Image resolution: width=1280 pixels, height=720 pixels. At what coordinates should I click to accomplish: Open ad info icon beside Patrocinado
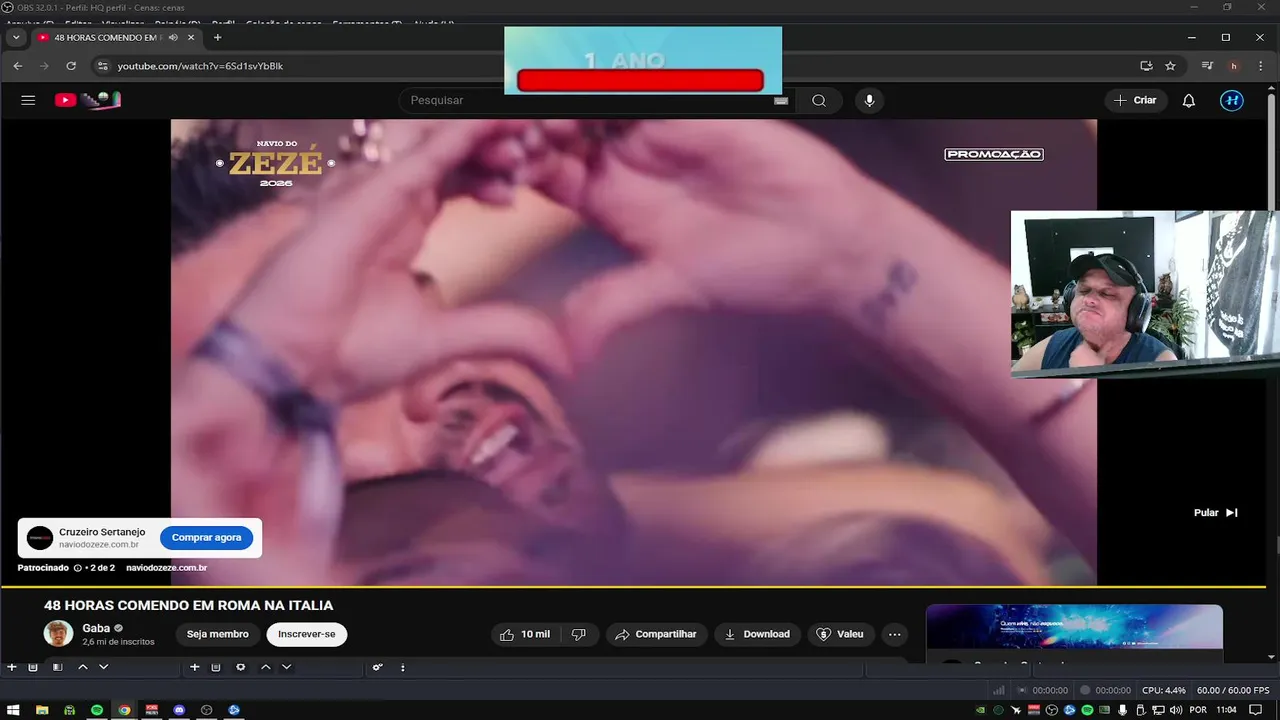78,568
